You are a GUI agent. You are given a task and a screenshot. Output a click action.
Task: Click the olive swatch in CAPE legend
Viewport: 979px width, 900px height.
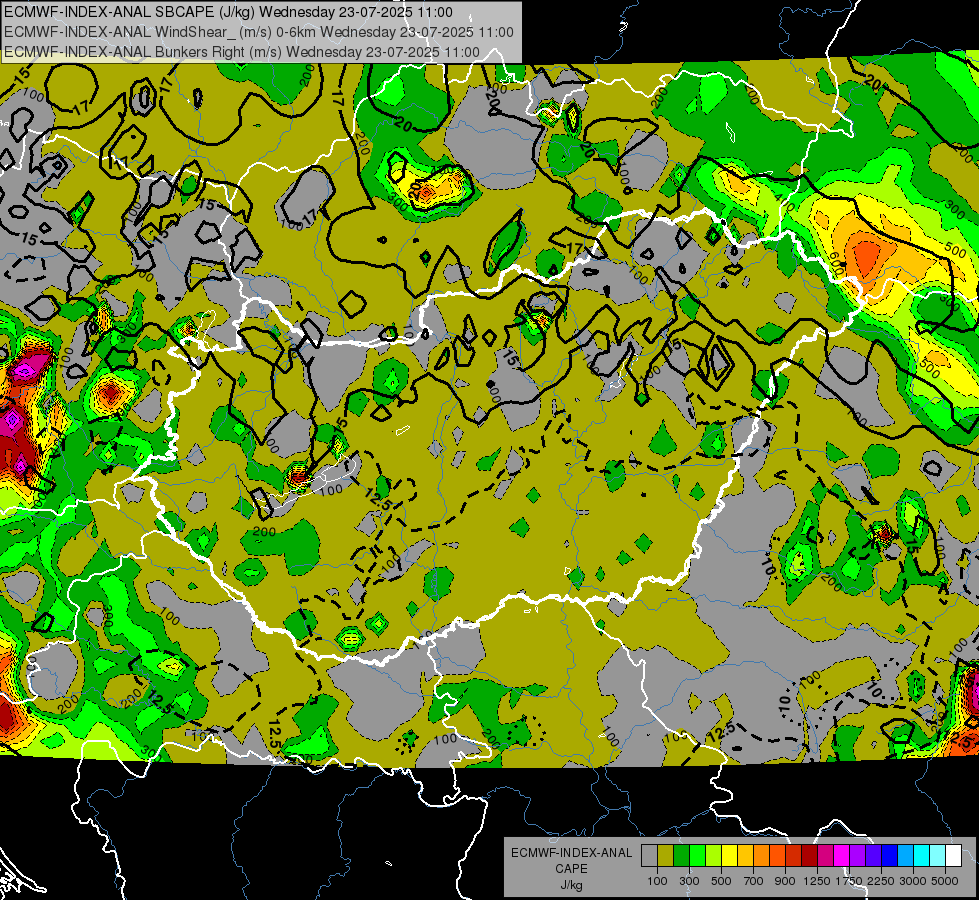pos(665,856)
